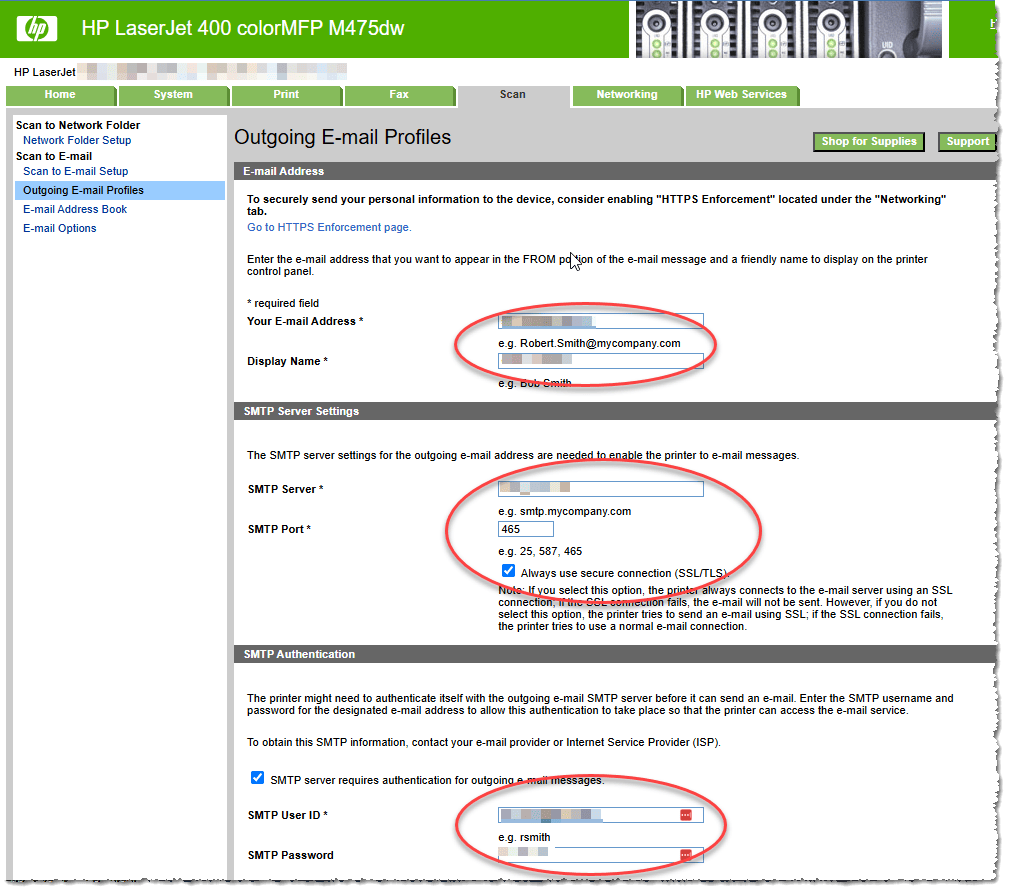
Task: Open the E-mail Address Book page
Action: pos(74,209)
